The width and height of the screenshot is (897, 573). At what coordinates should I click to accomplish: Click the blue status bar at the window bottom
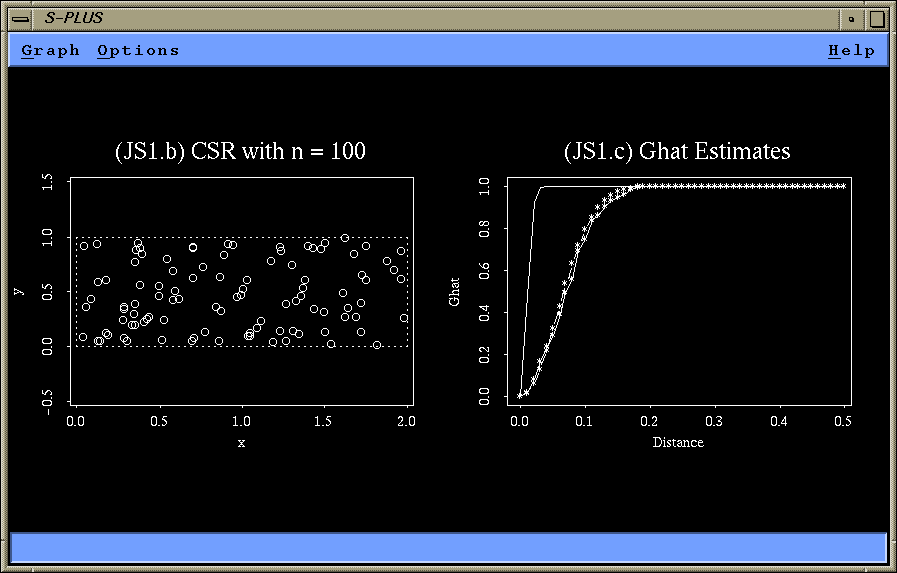tap(448, 547)
